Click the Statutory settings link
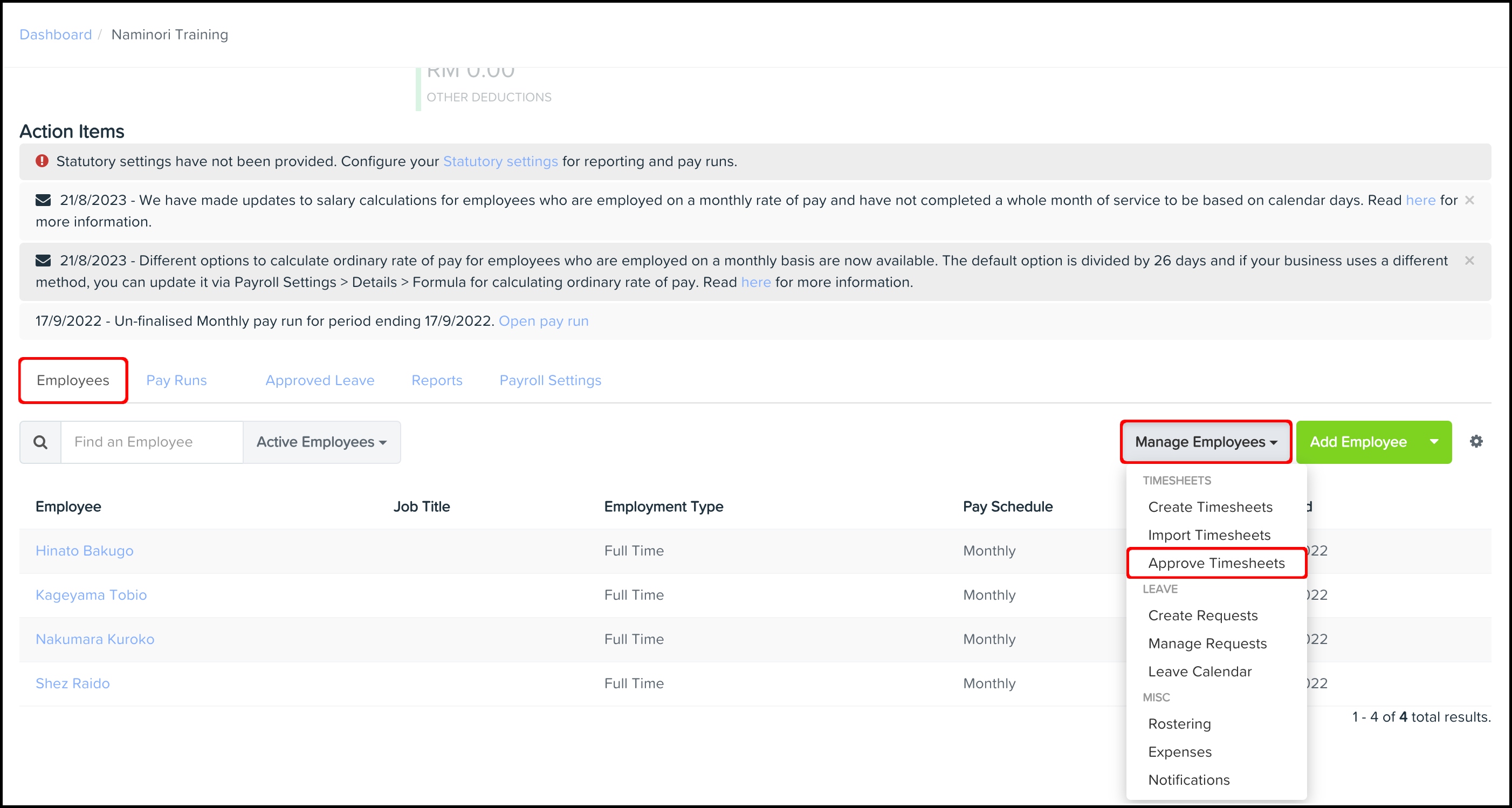1512x808 pixels. click(500, 161)
